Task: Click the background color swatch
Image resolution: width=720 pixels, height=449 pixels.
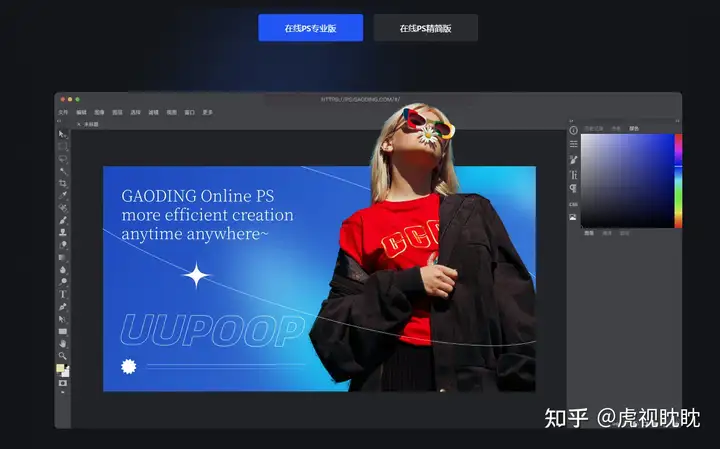Action: [66, 373]
